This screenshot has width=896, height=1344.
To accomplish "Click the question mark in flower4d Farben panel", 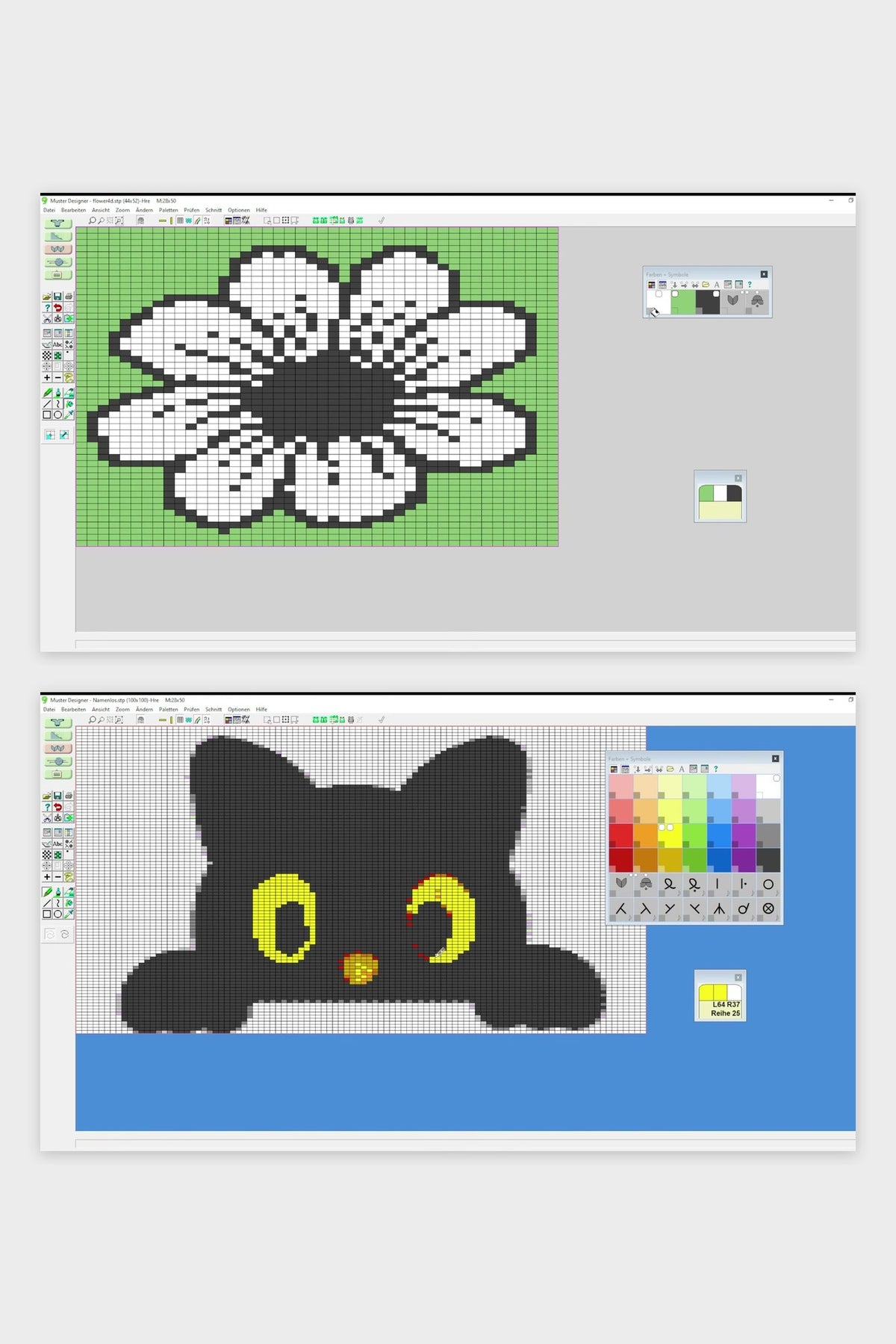I will click(750, 285).
